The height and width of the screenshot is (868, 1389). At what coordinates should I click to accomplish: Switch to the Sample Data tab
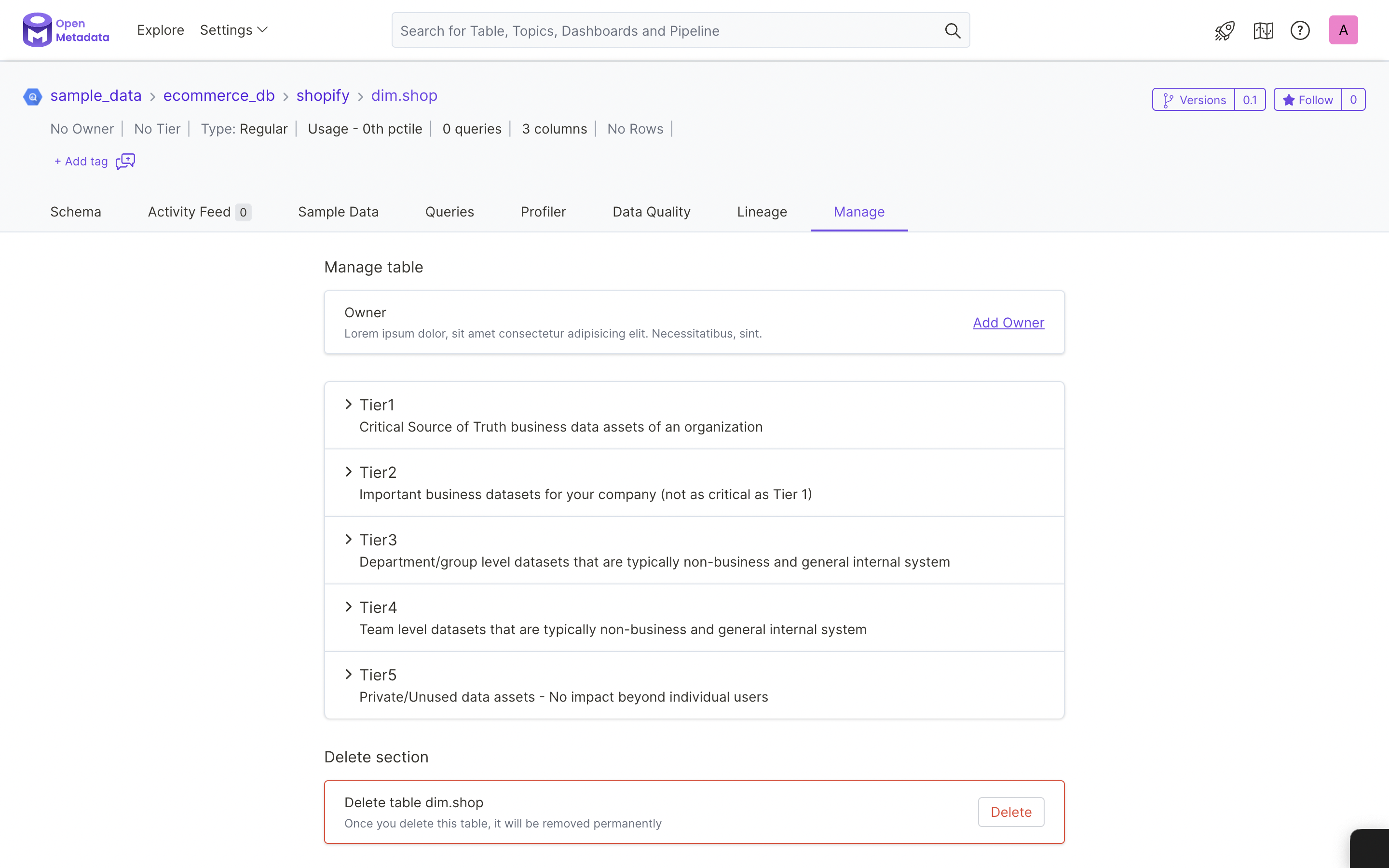click(x=338, y=212)
